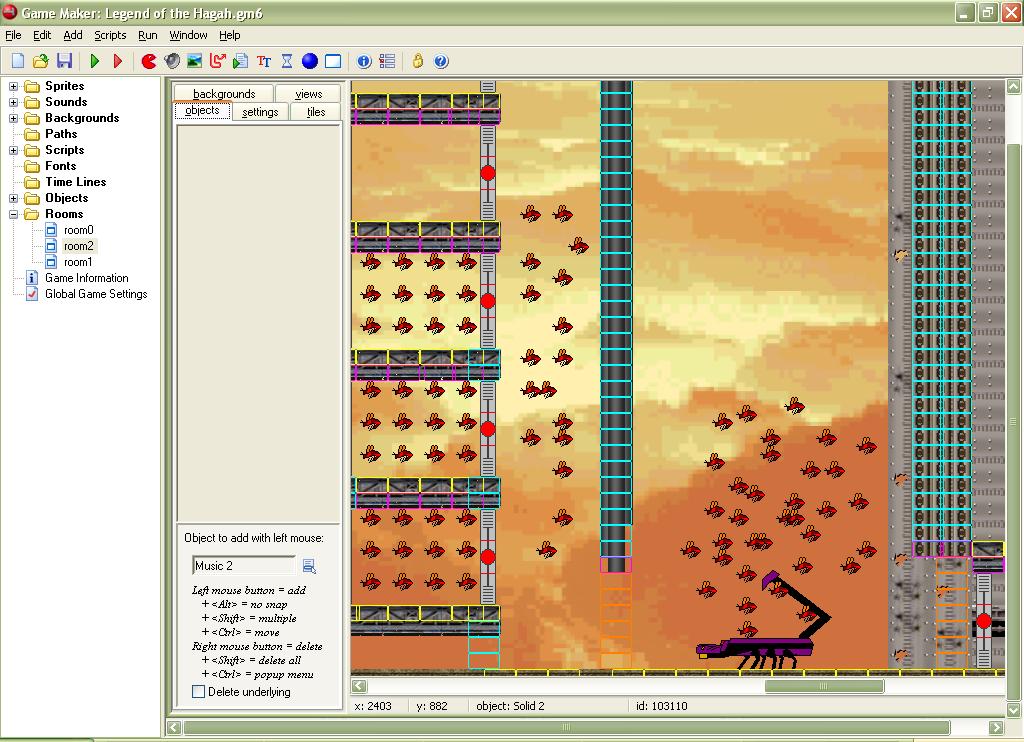Open help via the question mark icon

click(x=441, y=61)
